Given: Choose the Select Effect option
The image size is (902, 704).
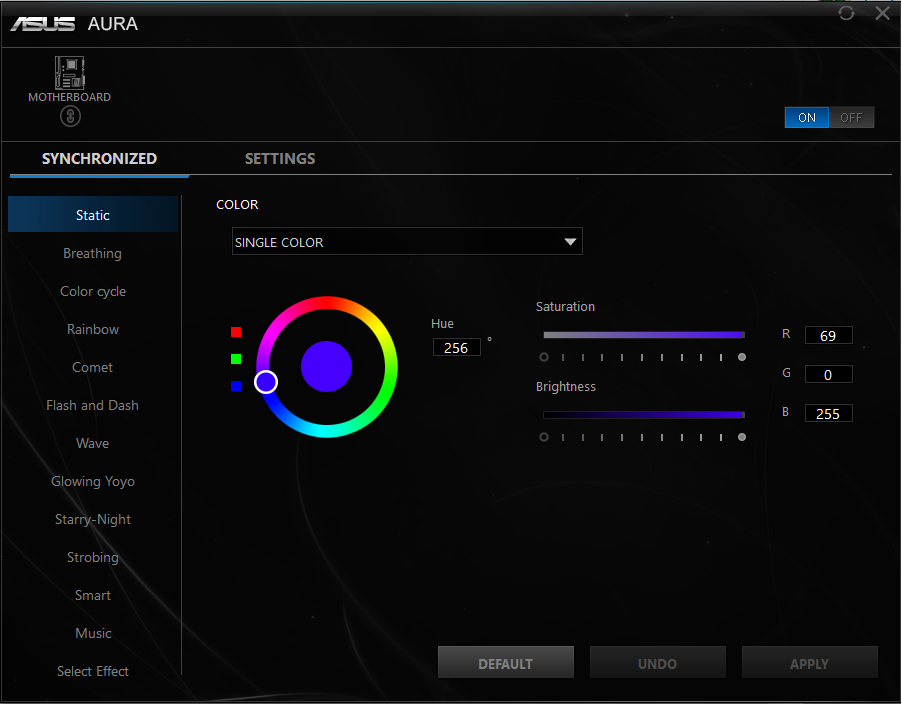Looking at the screenshot, I should (x=93, y=671).
